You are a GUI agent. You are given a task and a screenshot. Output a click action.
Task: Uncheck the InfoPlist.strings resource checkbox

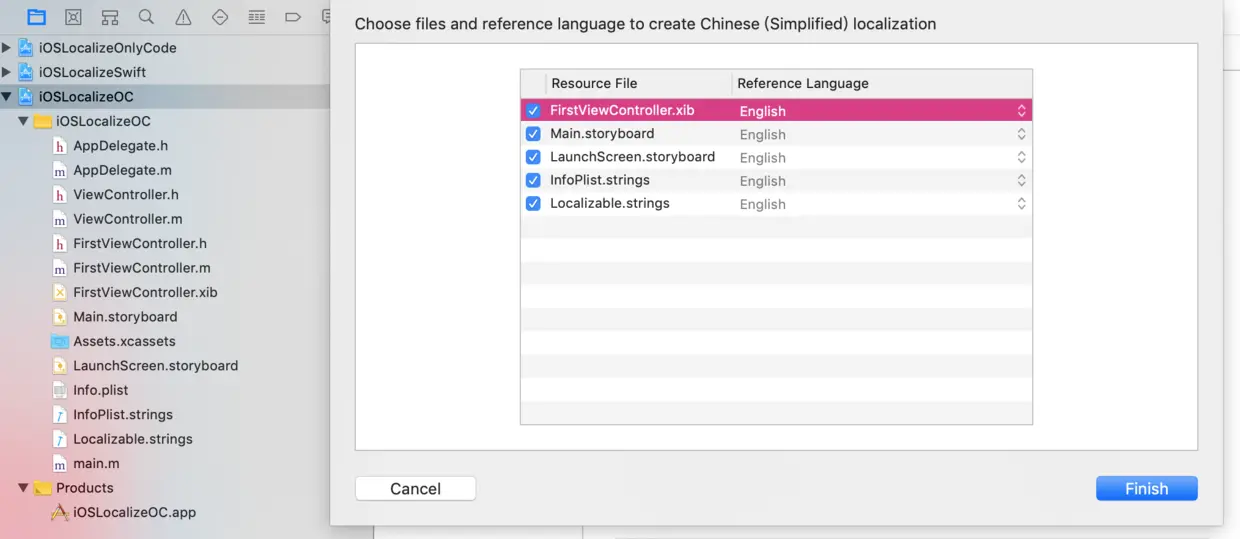pyautogui.click(x=533, y=180)
